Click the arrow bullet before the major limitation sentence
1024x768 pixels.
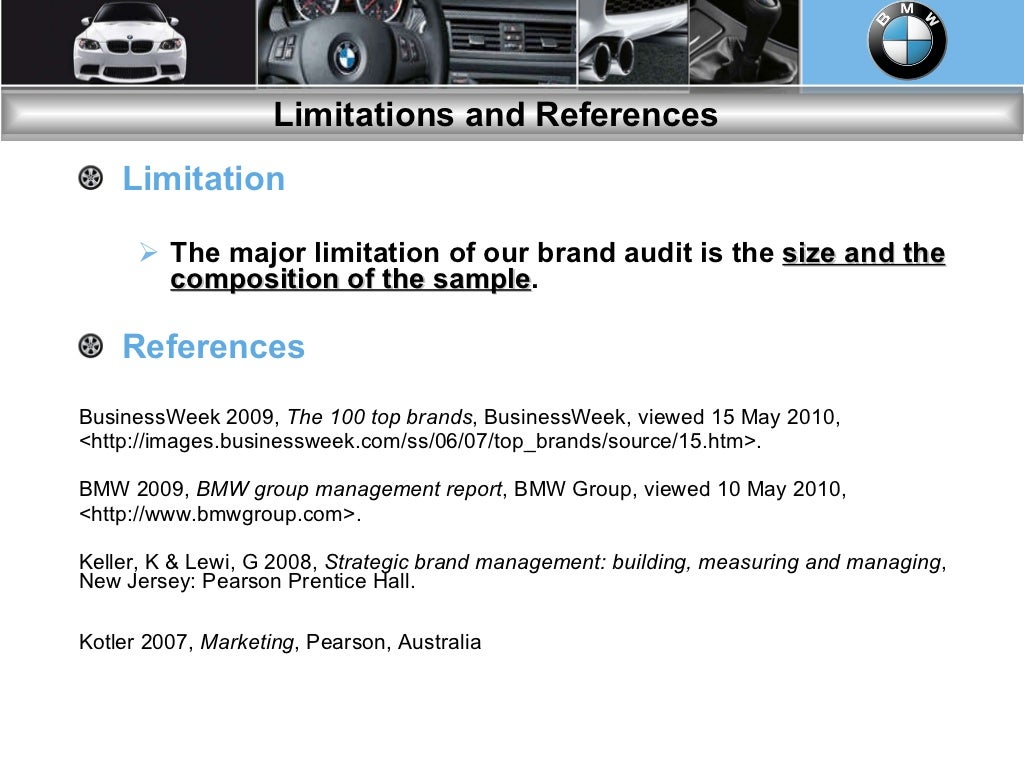point(149,251)
